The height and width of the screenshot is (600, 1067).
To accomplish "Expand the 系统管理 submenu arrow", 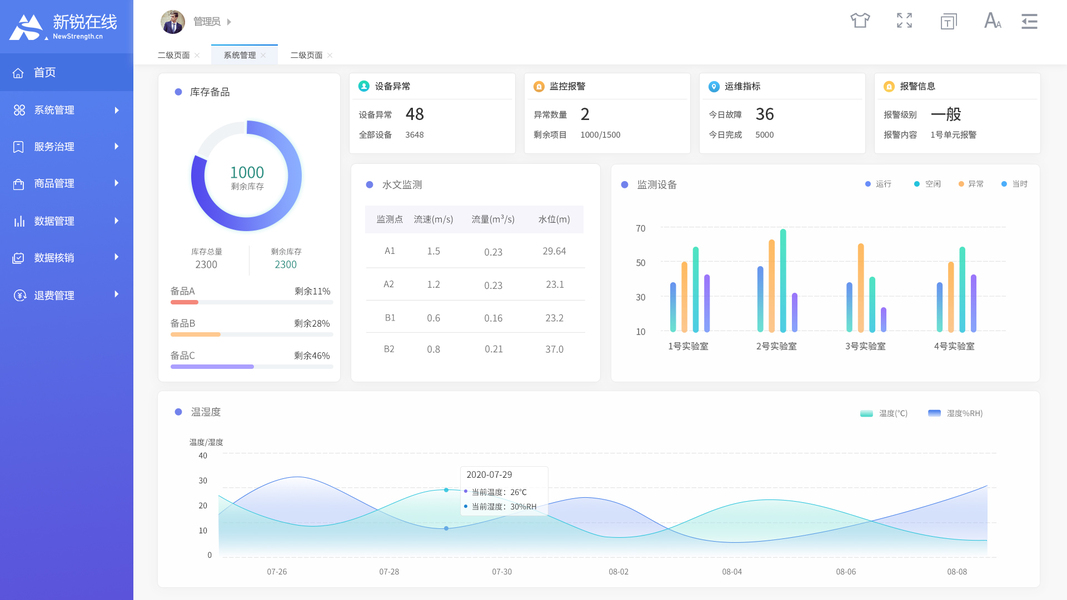I will pos(116,110).
